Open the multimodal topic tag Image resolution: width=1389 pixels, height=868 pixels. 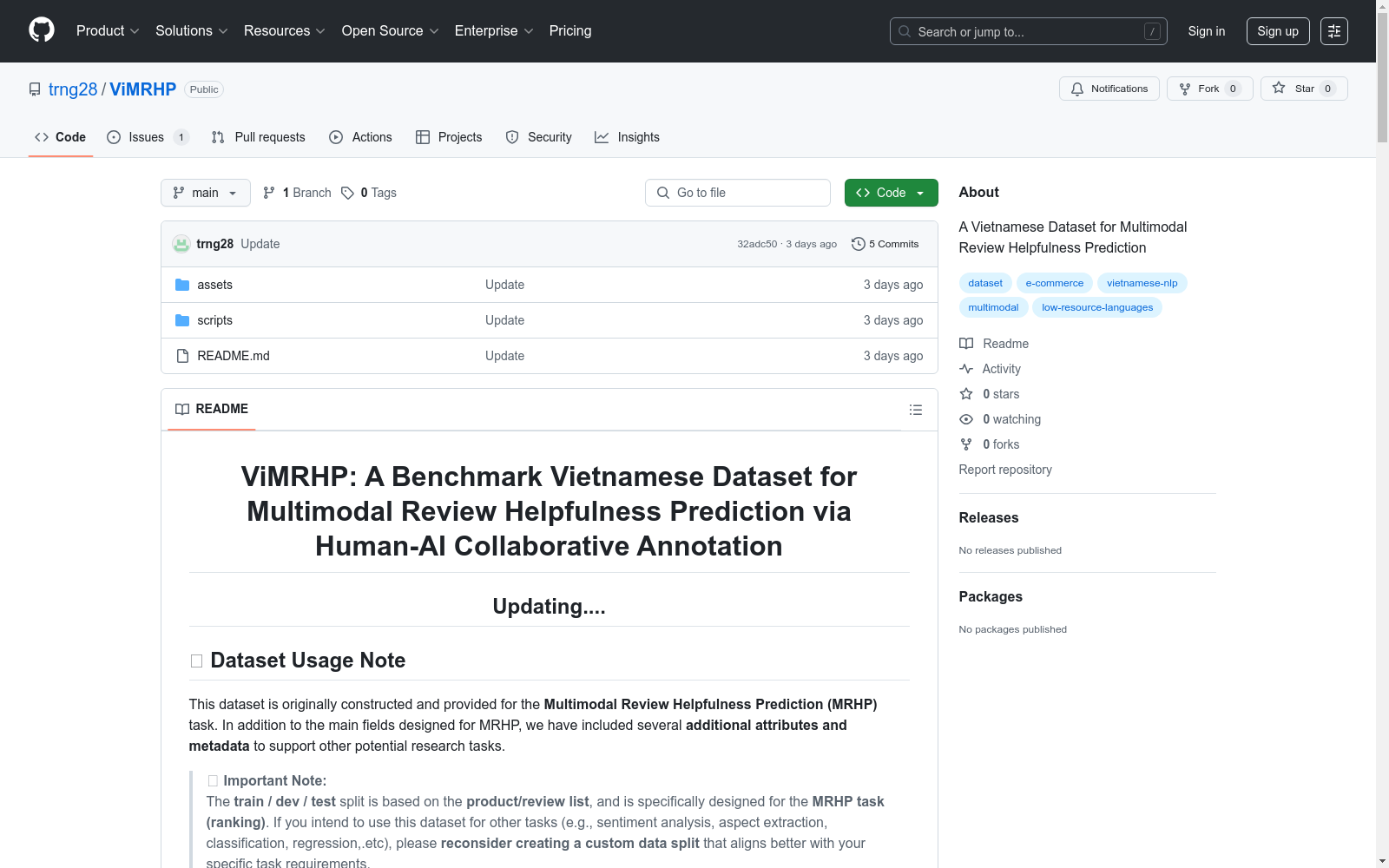coord(993,307)
